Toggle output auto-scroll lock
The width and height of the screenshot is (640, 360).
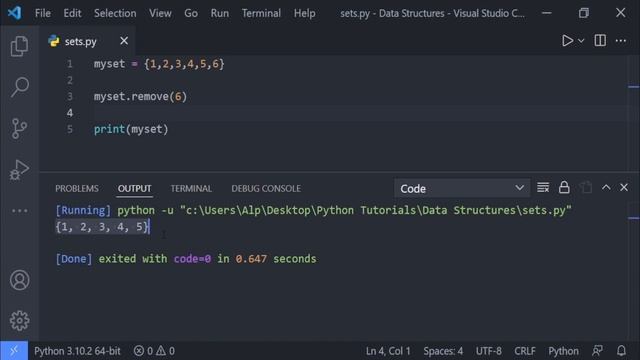[564, 187]
